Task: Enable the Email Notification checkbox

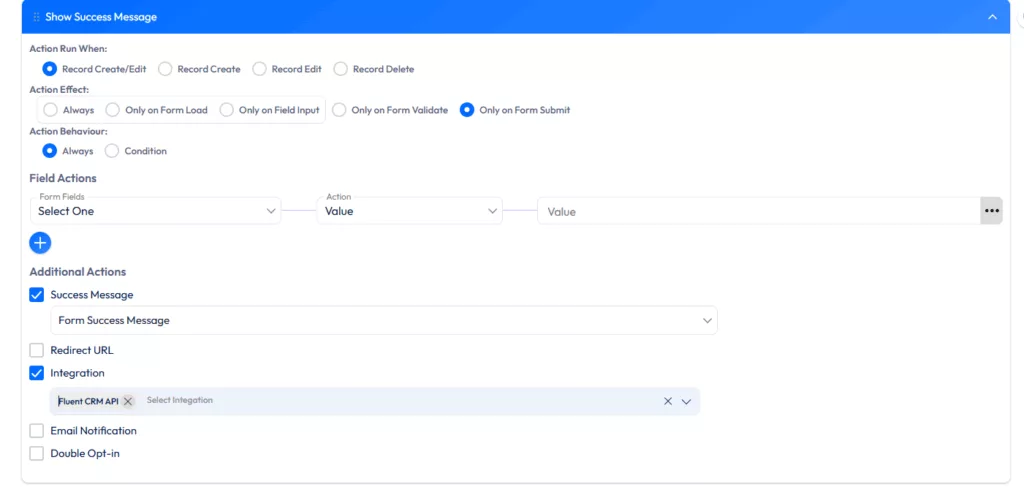Action: [37, 431]
